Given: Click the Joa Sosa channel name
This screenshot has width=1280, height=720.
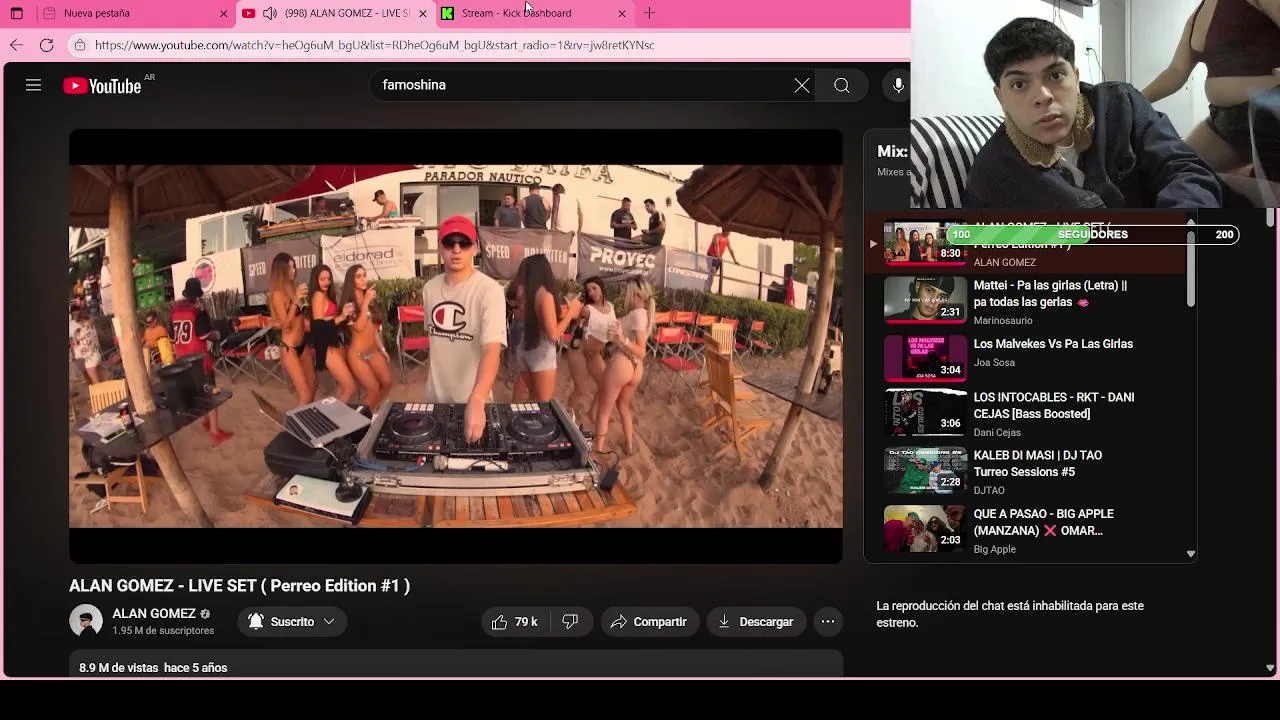Looking at the screenshot, I should (x=994, y=363).
